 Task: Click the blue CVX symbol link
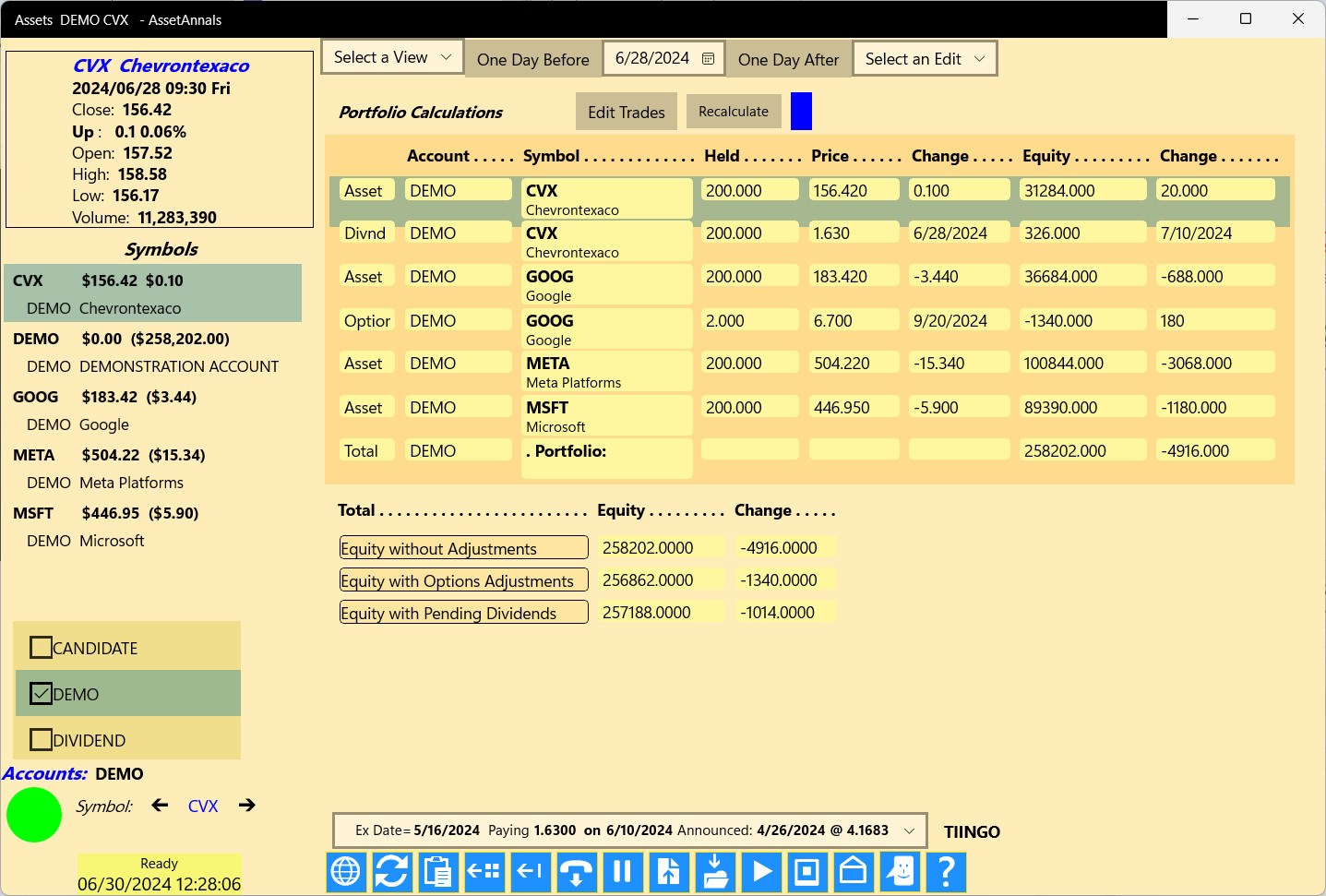point(203,806)
